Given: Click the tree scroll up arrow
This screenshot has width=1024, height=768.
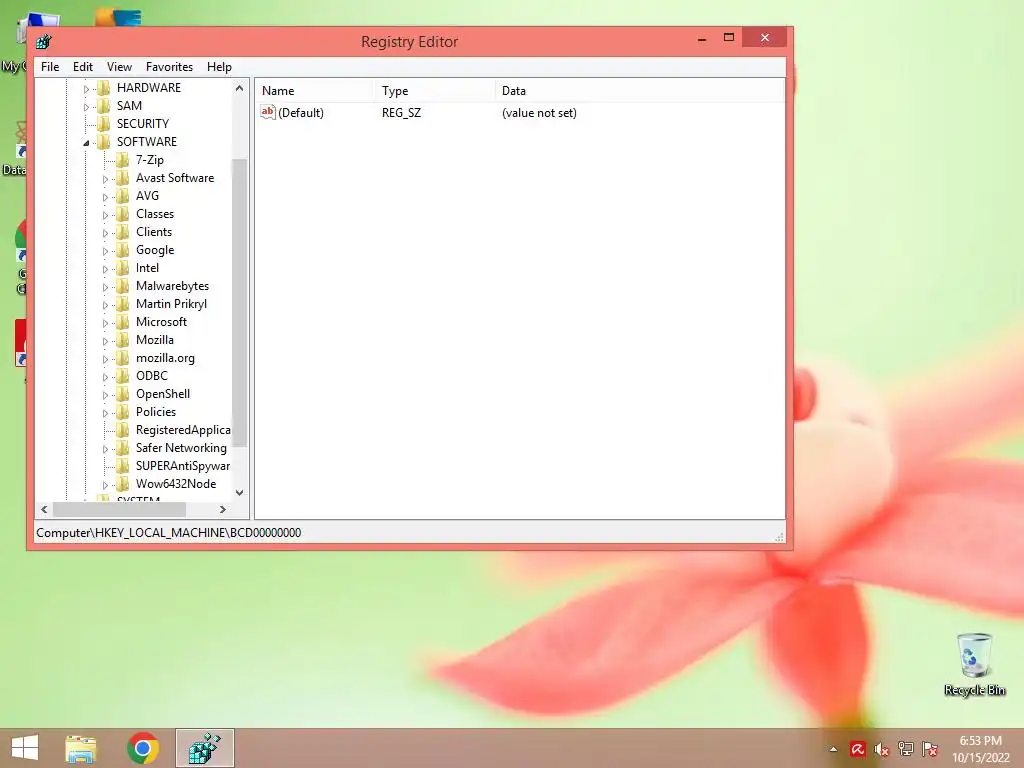Looking at the screenshot, I should tap(240, 88).
